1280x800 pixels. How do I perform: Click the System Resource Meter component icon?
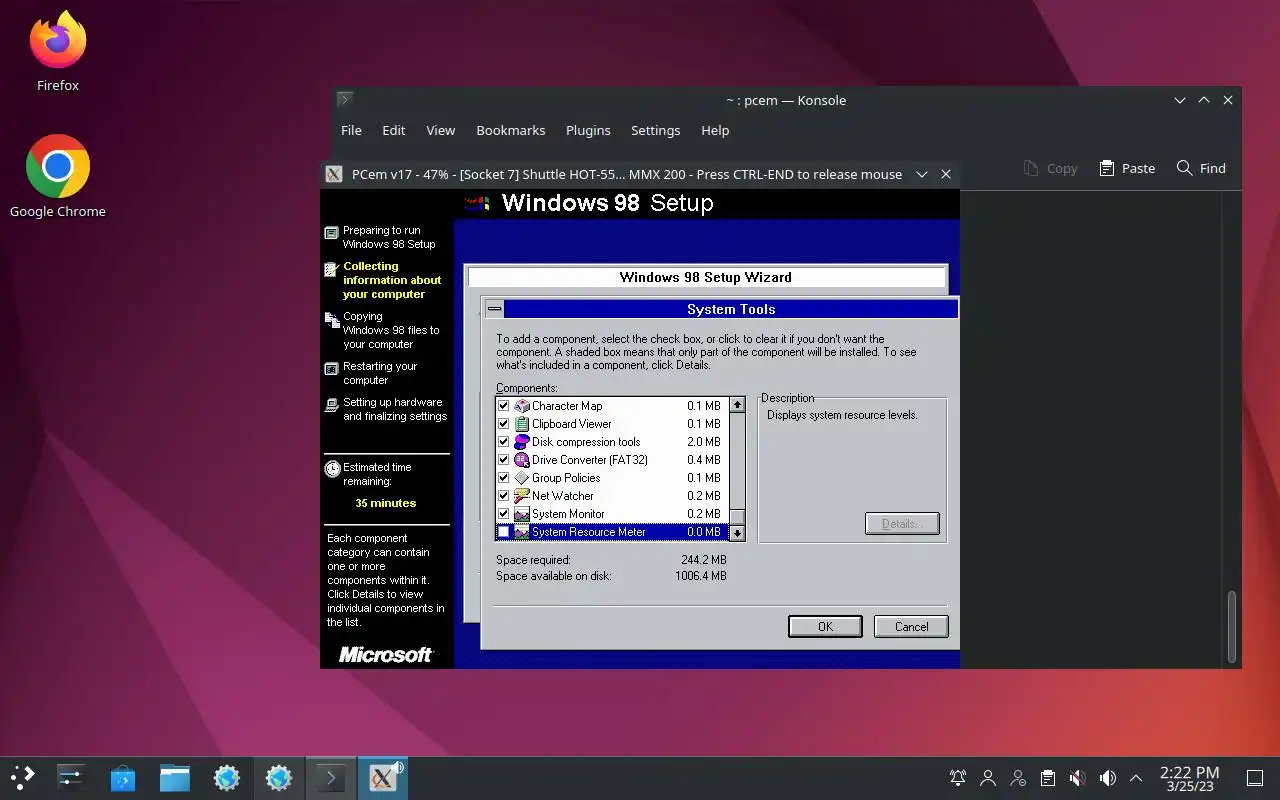coord(522,532)
